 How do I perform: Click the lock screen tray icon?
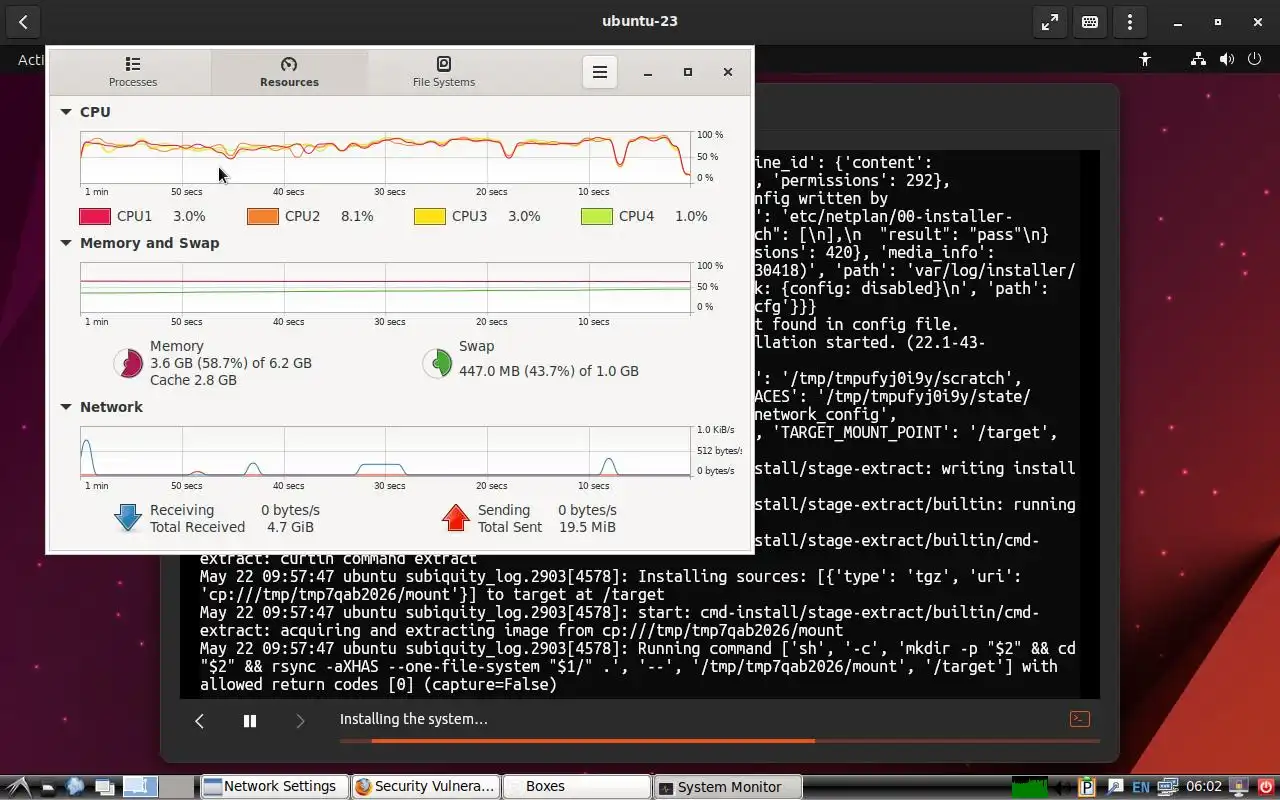click(1238, 787)
